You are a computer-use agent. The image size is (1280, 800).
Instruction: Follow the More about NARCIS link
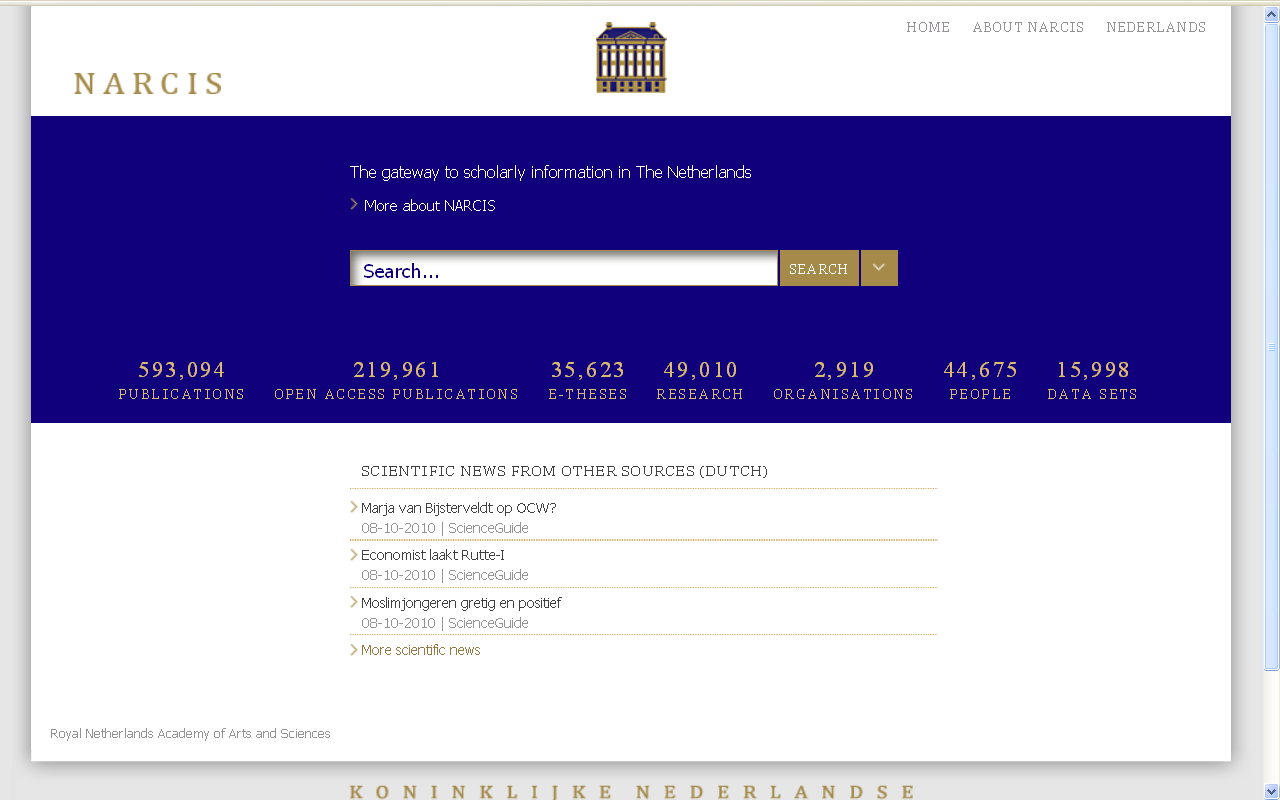pos(429,205)
